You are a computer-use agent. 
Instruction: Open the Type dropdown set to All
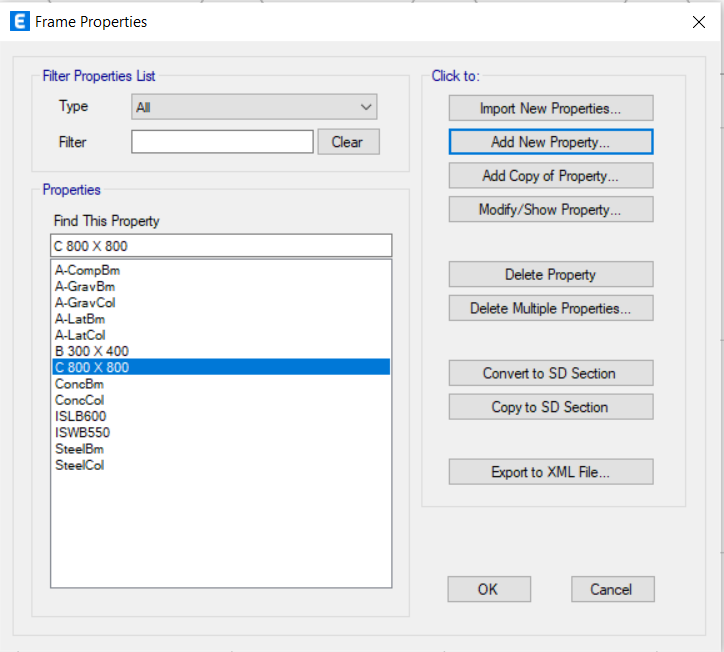[x=254, y=107]
